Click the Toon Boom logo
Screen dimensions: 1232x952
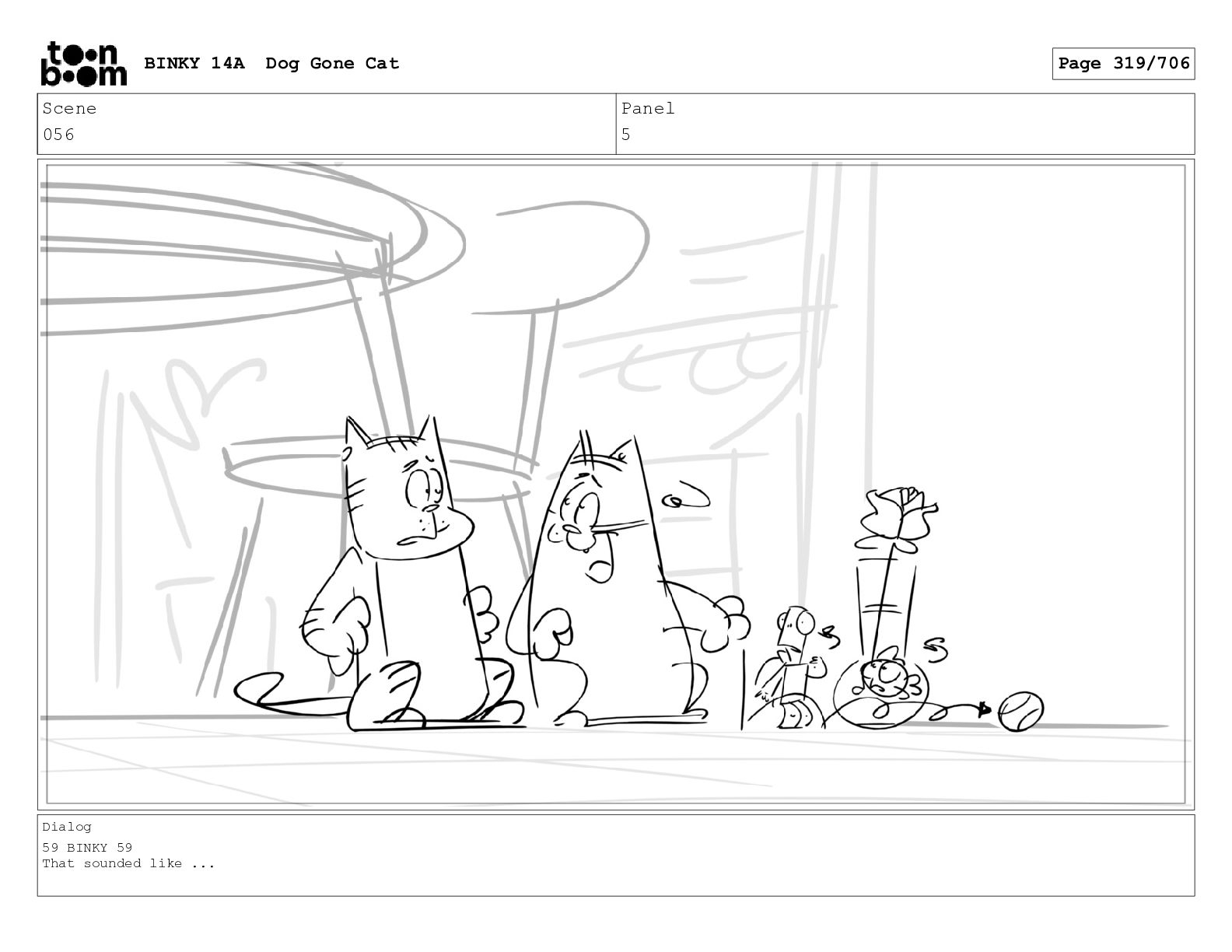(83, 64)
